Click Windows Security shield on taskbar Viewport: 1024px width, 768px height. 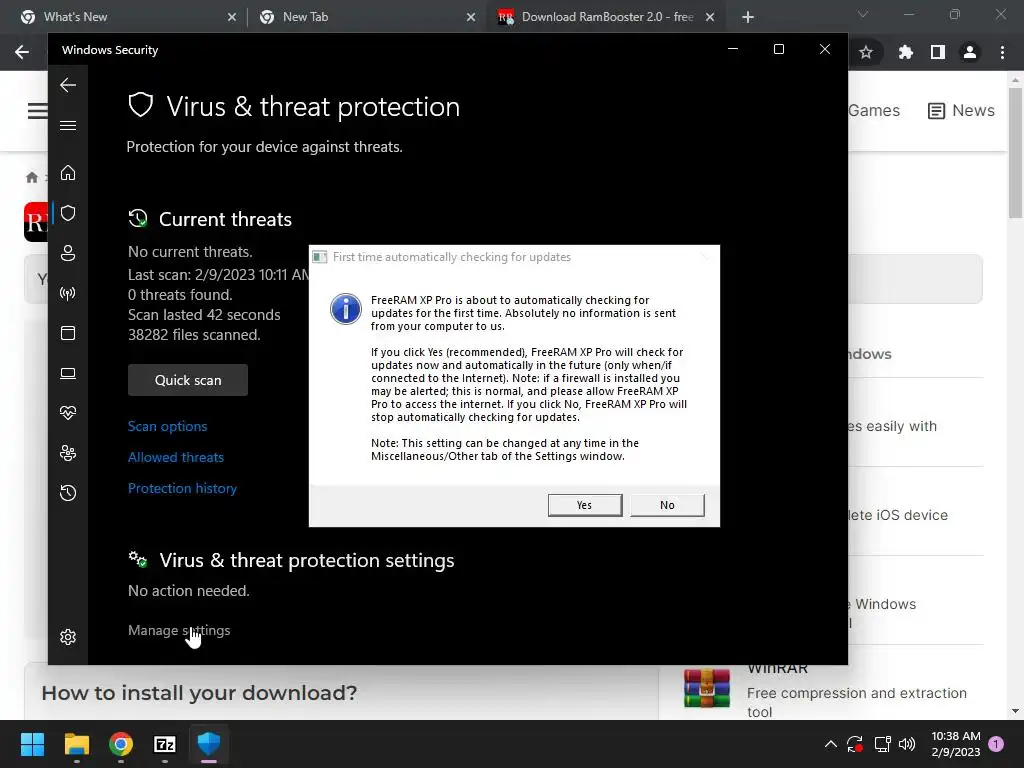coord(209,744)
